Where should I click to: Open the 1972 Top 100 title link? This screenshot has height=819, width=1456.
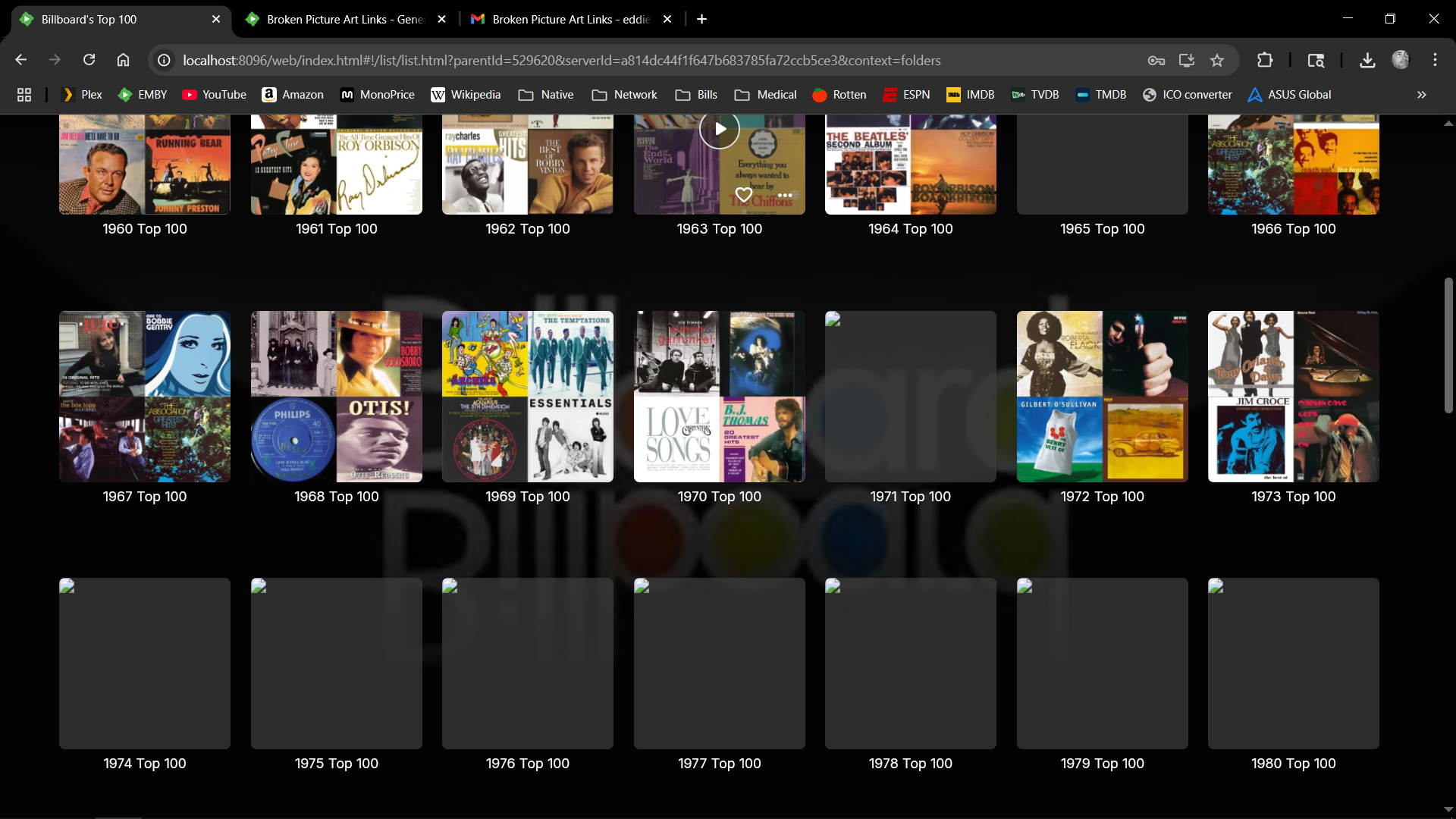pos(1102,497)
